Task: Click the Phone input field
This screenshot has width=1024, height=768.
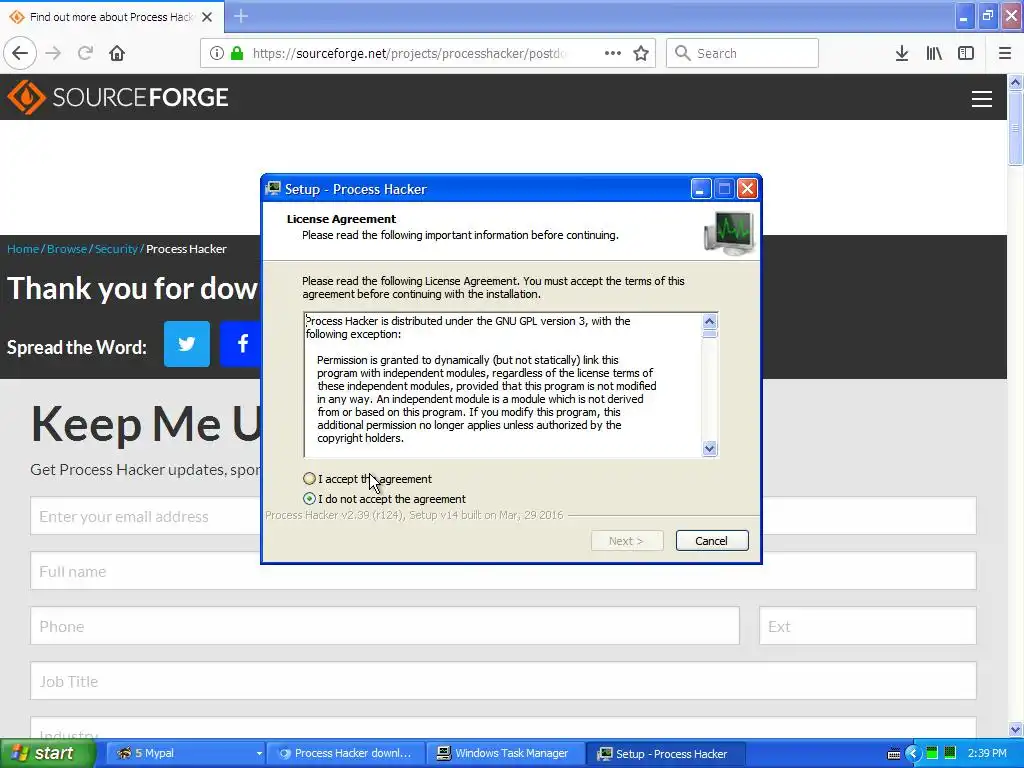Action: [x=385, y=626]
